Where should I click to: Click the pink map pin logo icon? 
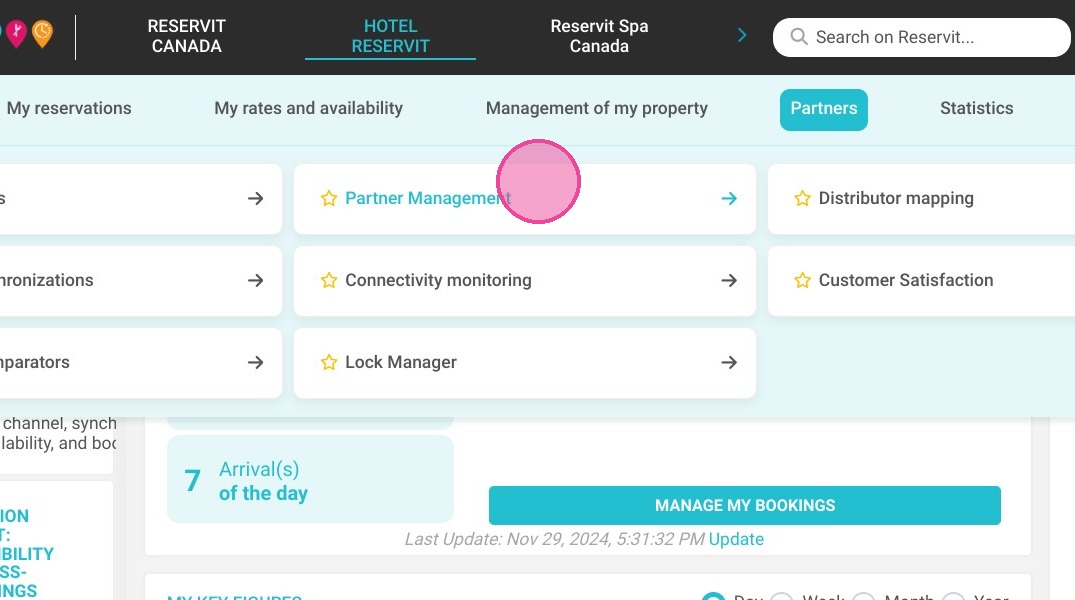pyautogui.click(x=16, y=34)
